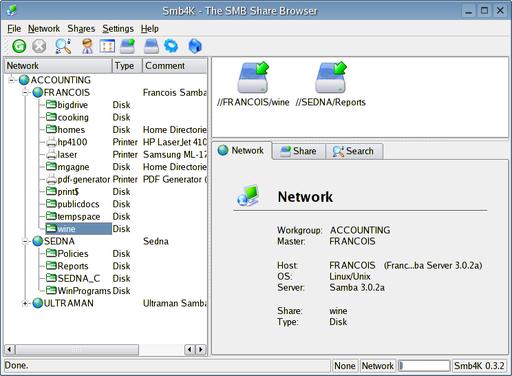Expand the ULTRAMAN host tree node

click(25, 303)
